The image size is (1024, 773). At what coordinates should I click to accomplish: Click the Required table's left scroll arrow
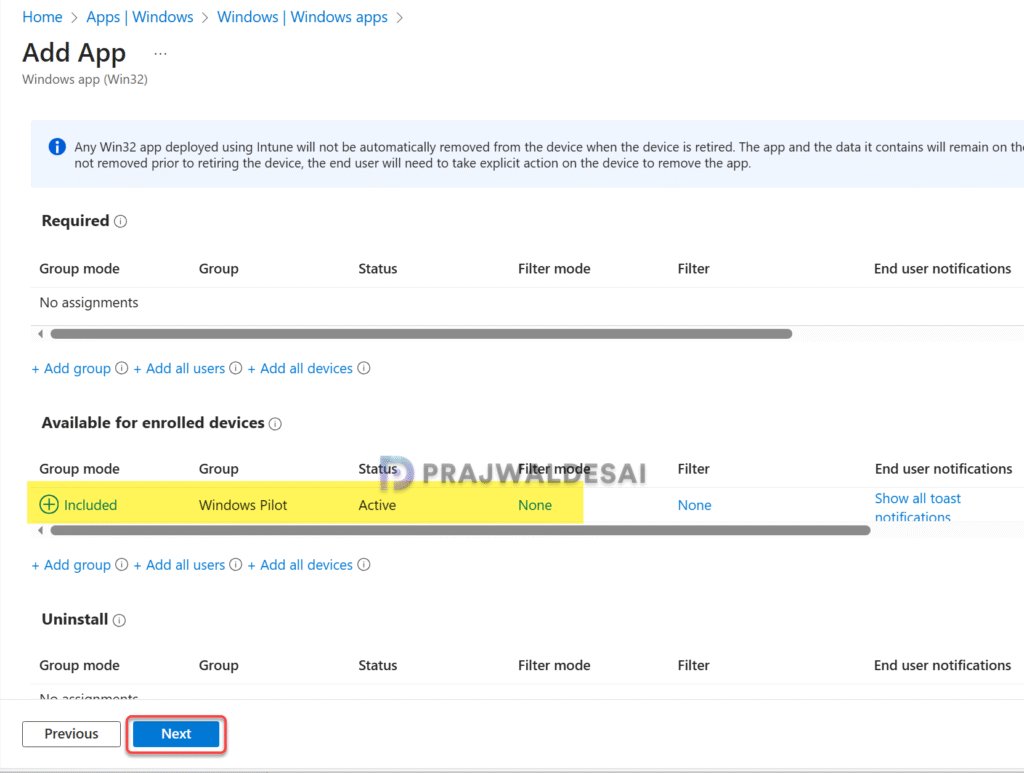pyautogui.click(x=40, y=334)
